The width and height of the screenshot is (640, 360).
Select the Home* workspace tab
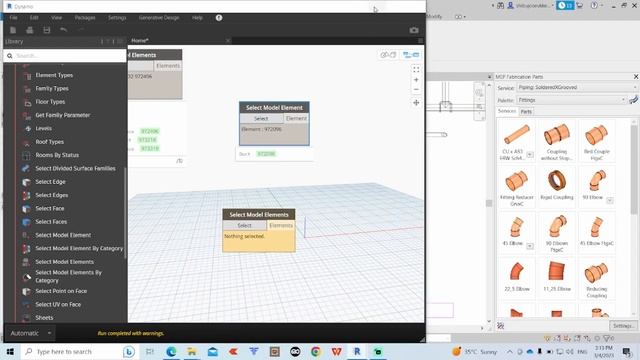coord(140,40)
